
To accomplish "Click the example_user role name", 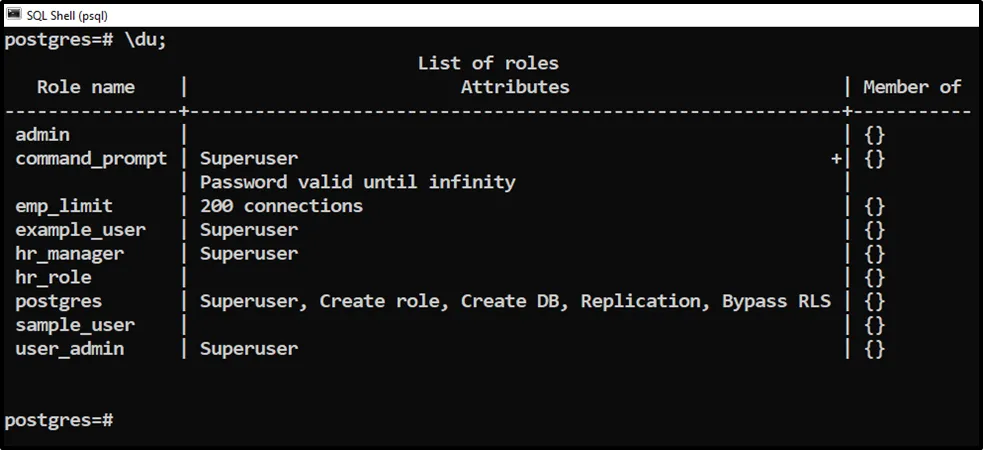I will coord(80,230).
